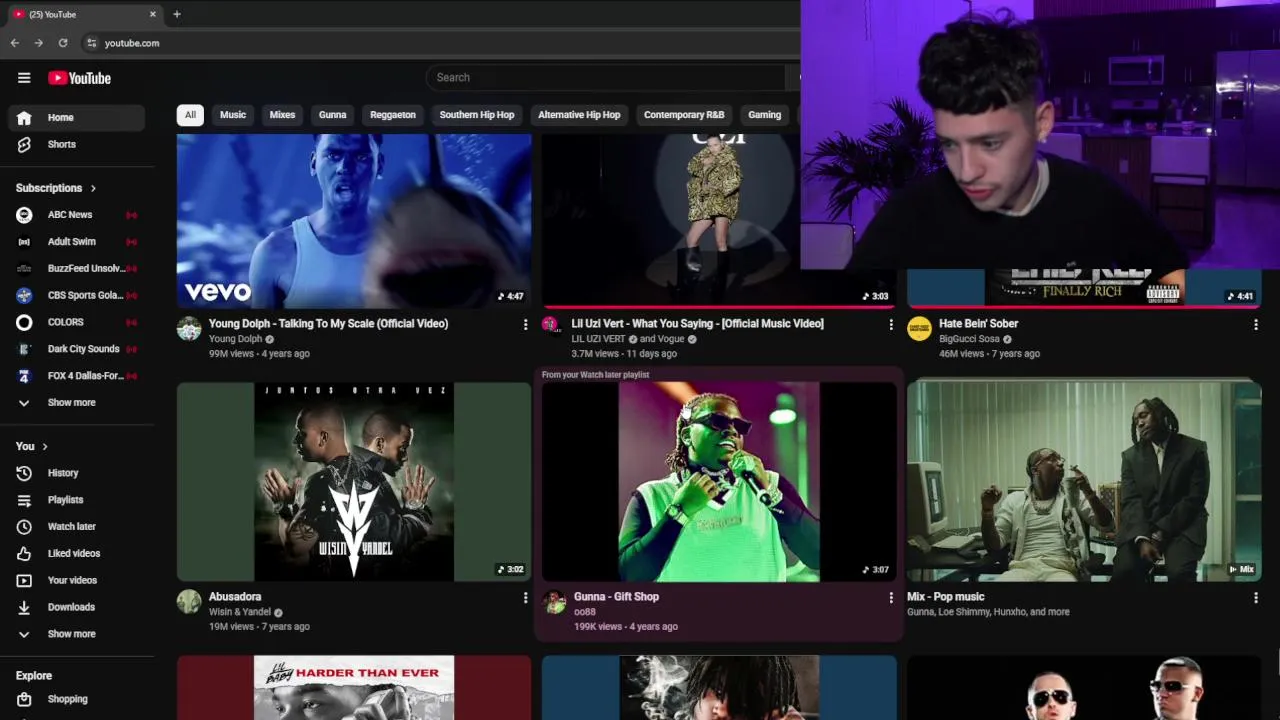Viewport: 1280px width, 720px height.
Task: Click Young Dolph channel avatar
Action: [189, 329]
